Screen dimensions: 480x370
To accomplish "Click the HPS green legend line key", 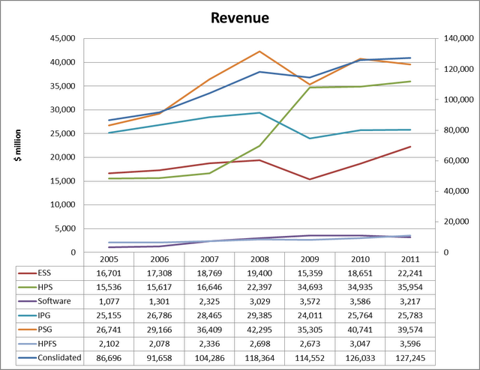I will pos(27,287).
